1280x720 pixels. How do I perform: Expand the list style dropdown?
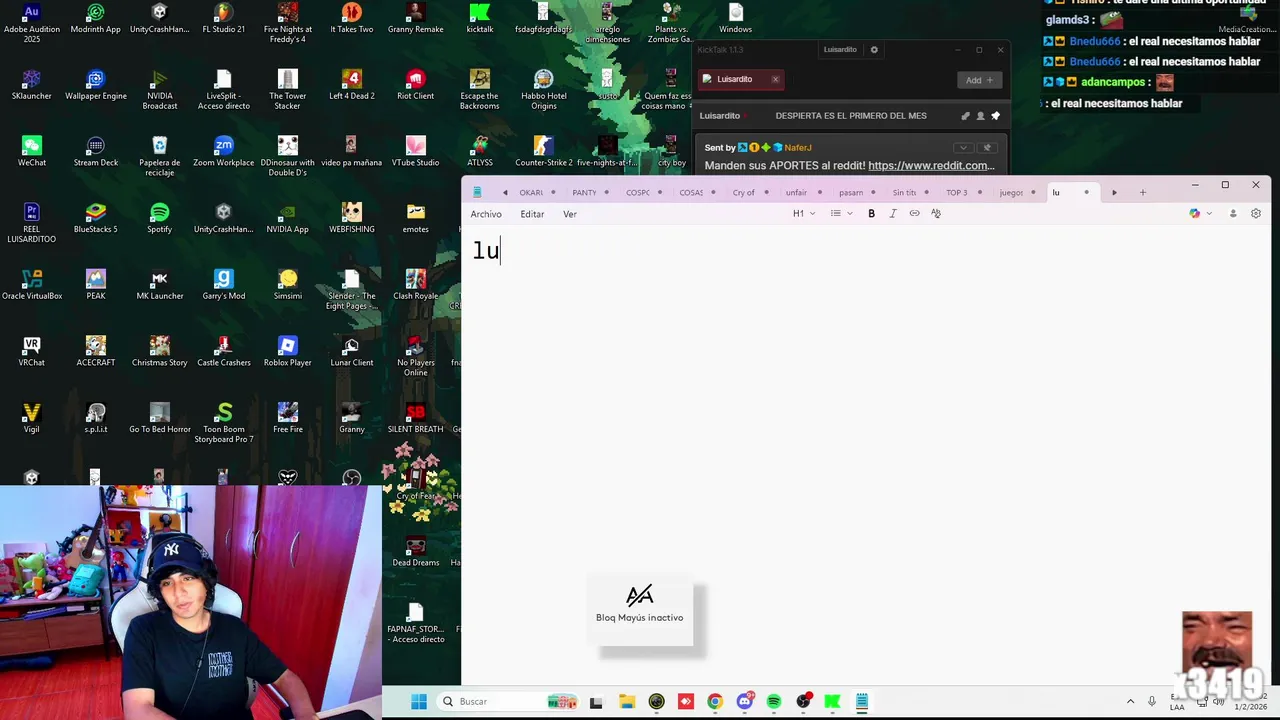(841, 213)
